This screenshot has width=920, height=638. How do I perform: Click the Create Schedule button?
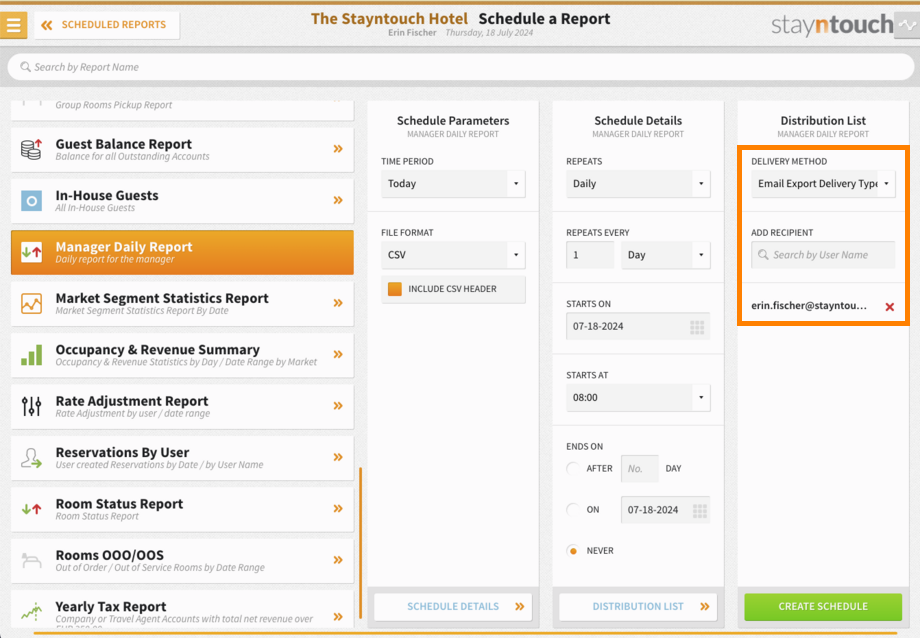[823, 606]
